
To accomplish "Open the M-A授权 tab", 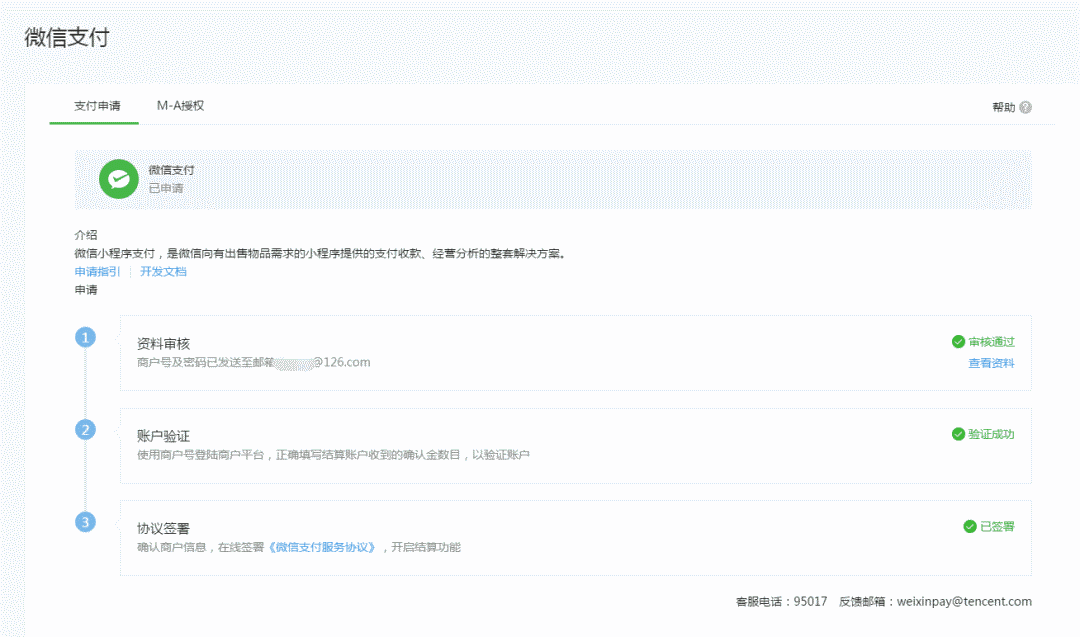I will pos(180,105).
